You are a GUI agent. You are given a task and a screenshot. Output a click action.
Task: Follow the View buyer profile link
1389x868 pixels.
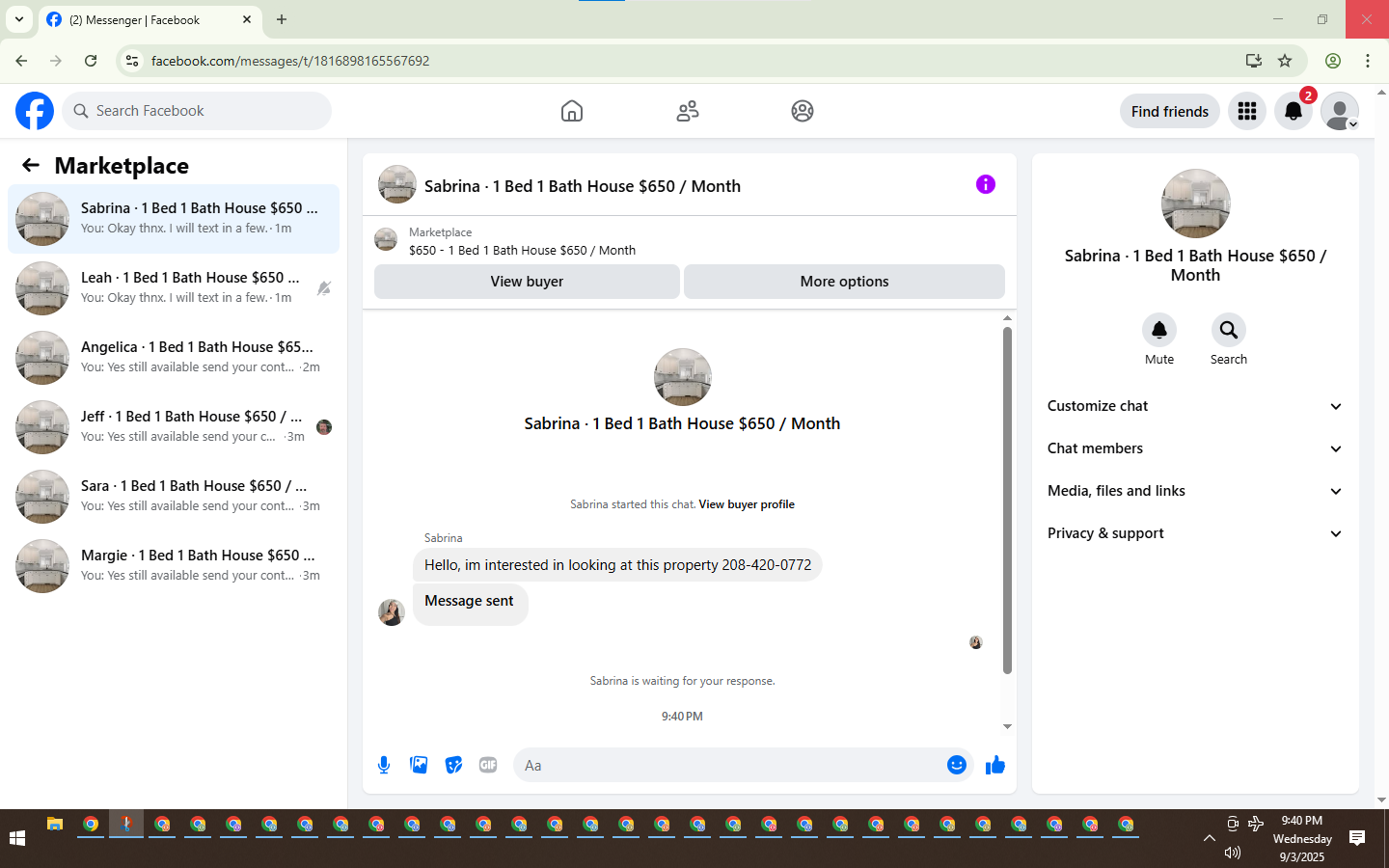(747, 504)
